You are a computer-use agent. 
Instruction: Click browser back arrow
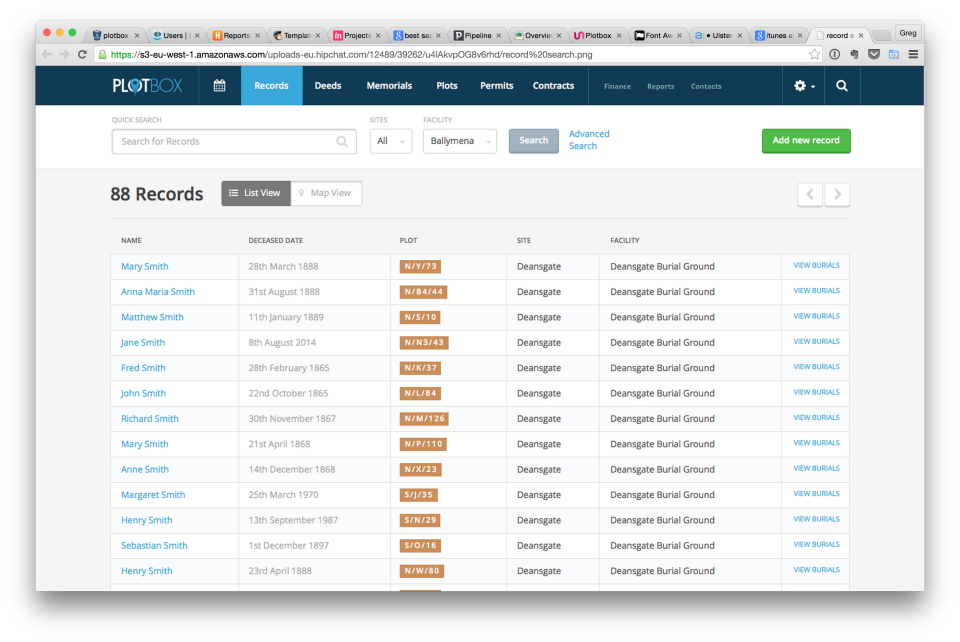point(47,54)
